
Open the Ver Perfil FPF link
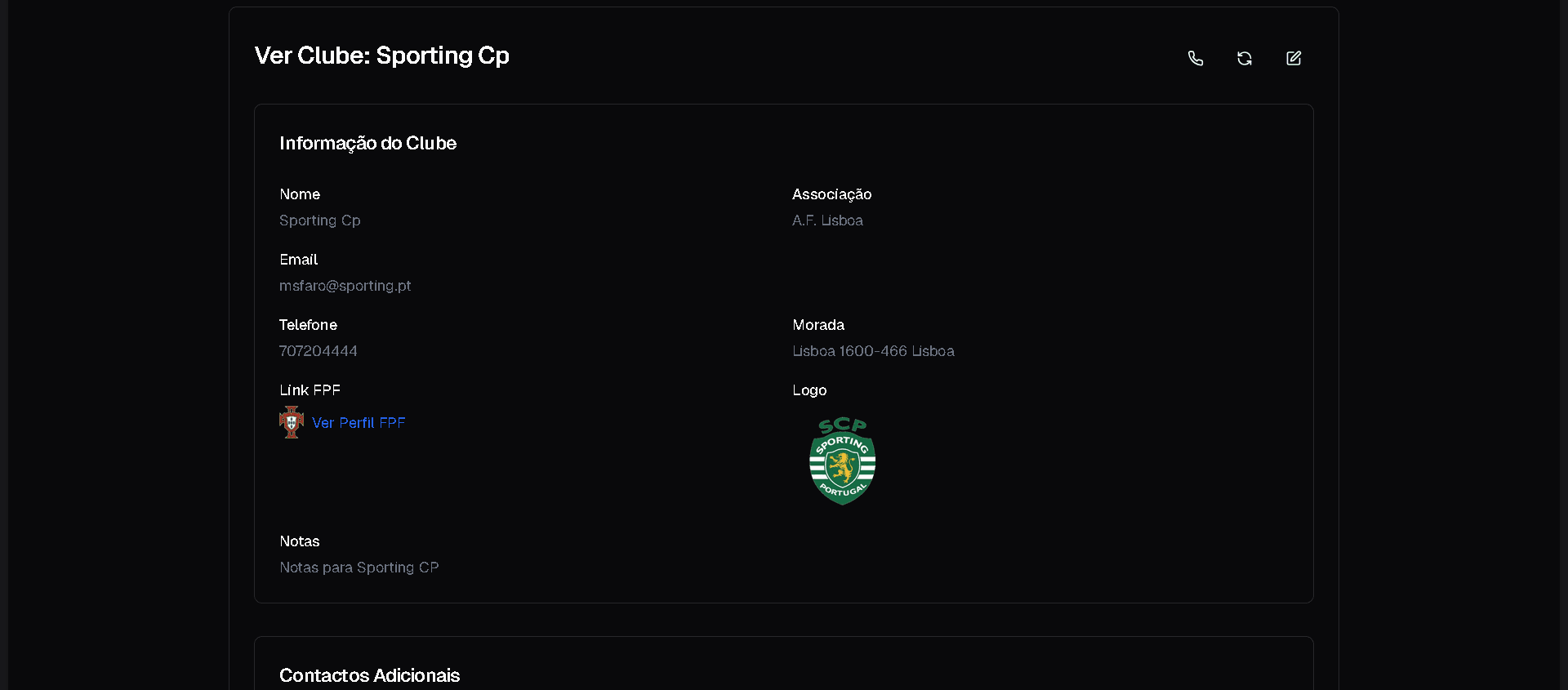tap(359, 423)
